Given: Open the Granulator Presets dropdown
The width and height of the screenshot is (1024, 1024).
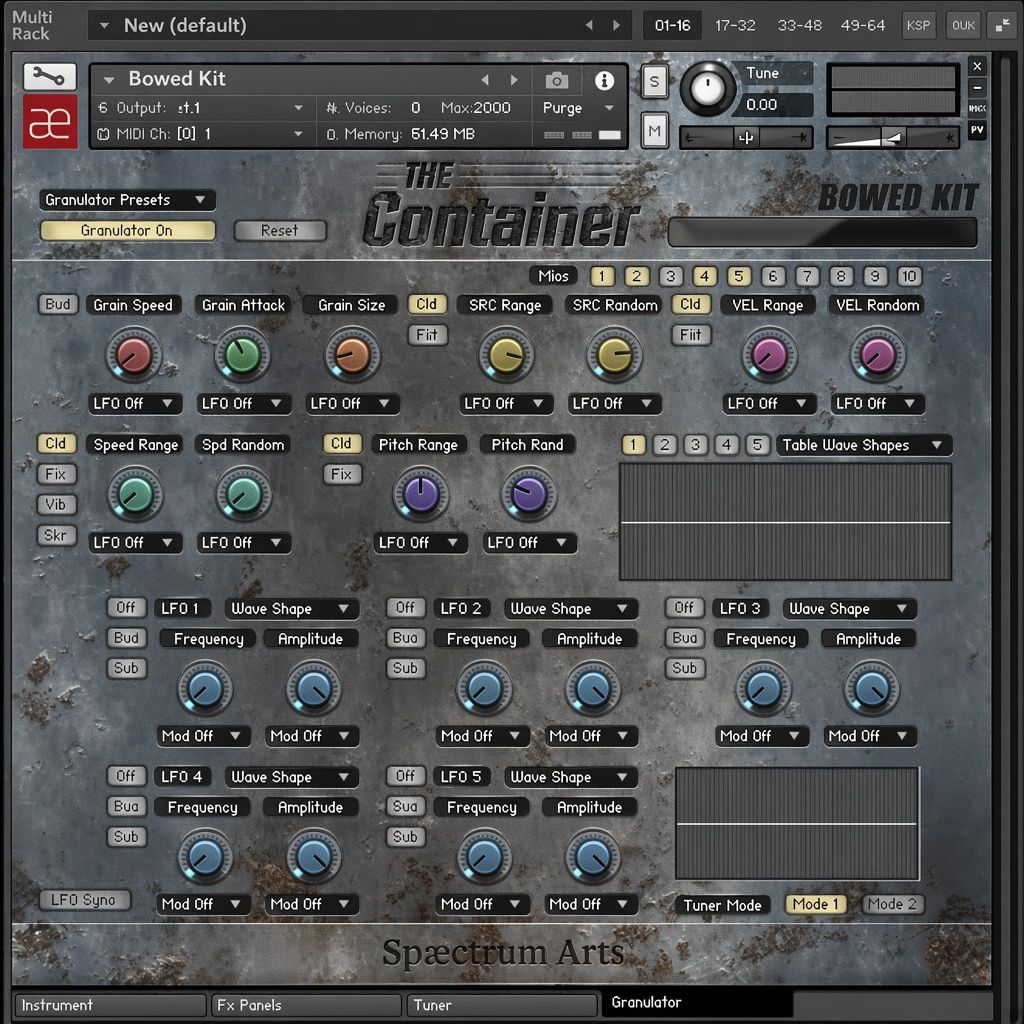Looking at the screenshot, I should (127, 200).
